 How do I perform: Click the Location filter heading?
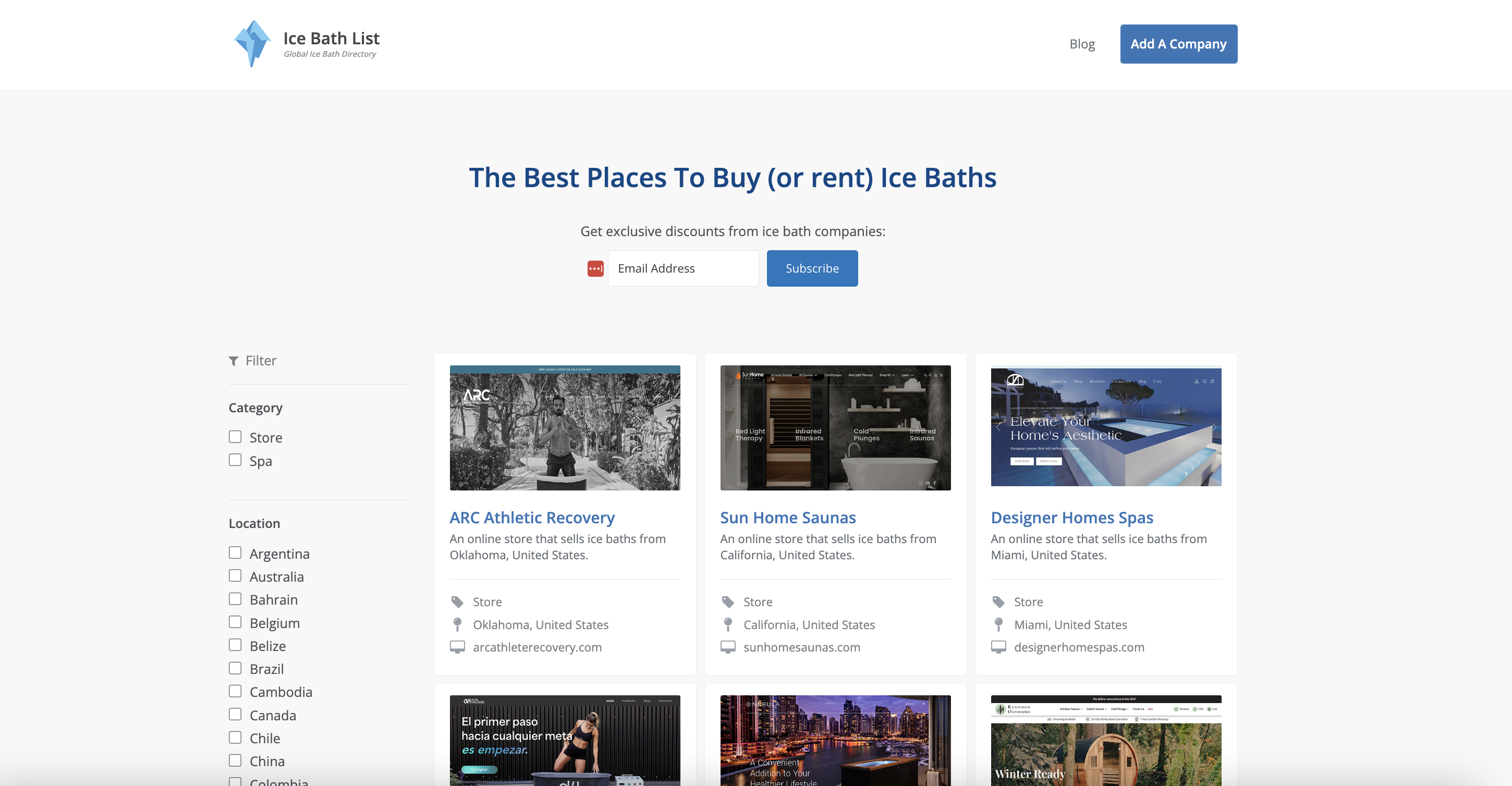pyautogui.click(x=254, y=523)
